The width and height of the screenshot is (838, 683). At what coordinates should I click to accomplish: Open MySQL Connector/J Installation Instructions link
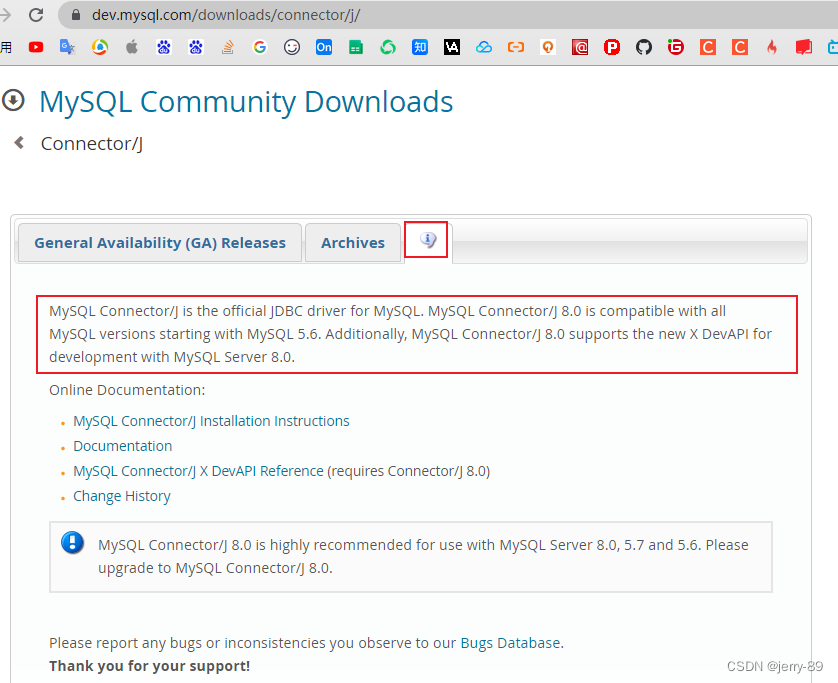(x=211, y=421)
